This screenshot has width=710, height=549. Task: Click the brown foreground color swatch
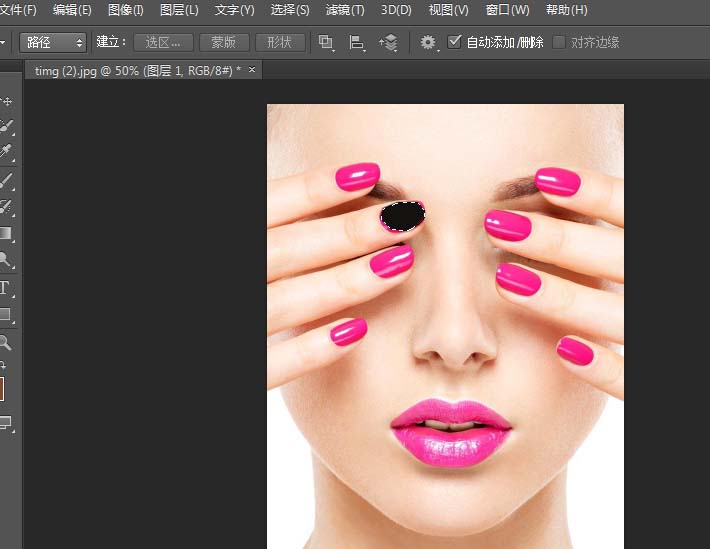(x=2, y=389)
